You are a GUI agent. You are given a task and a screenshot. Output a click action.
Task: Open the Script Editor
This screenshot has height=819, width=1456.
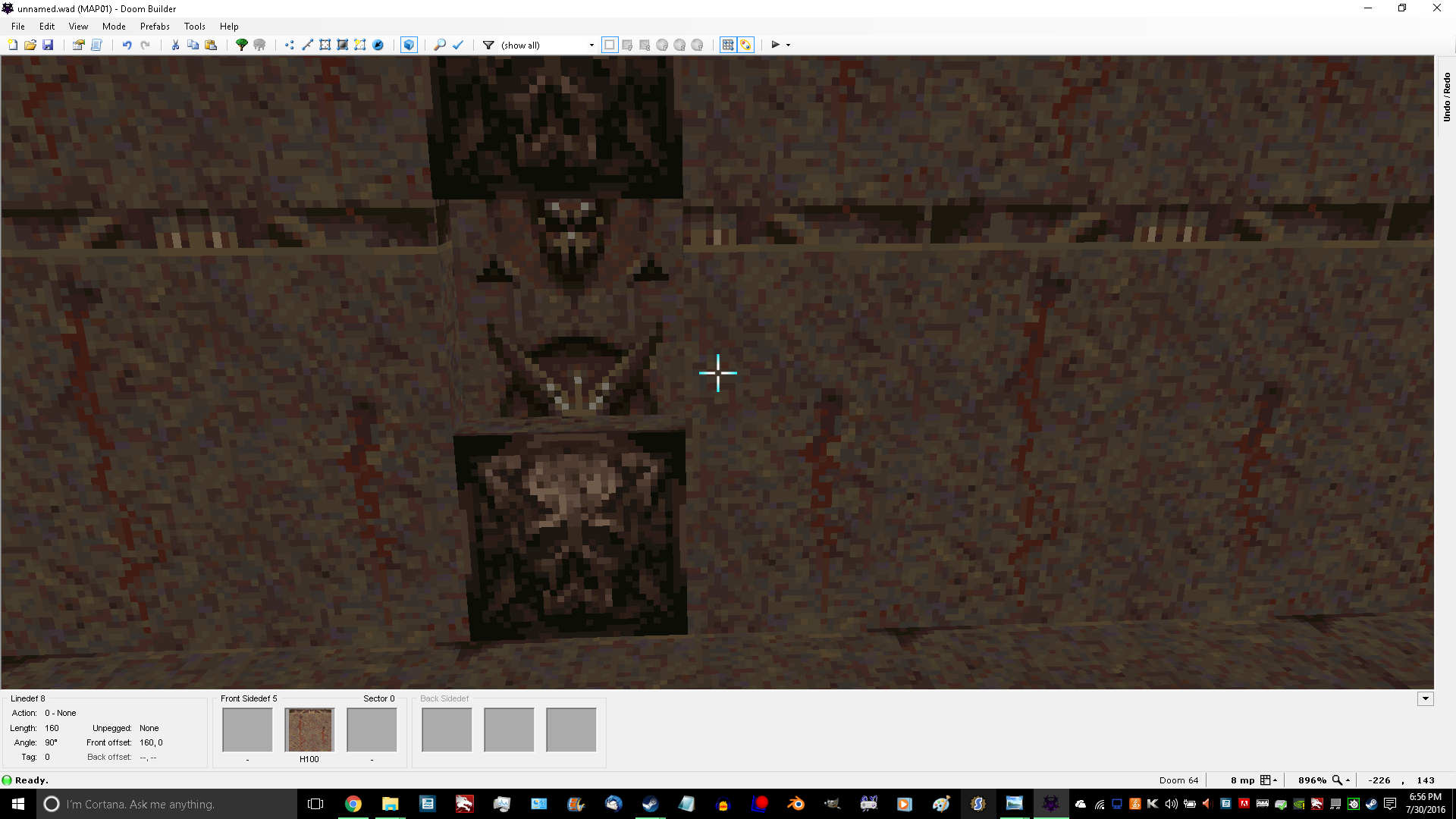pos(96,45)
